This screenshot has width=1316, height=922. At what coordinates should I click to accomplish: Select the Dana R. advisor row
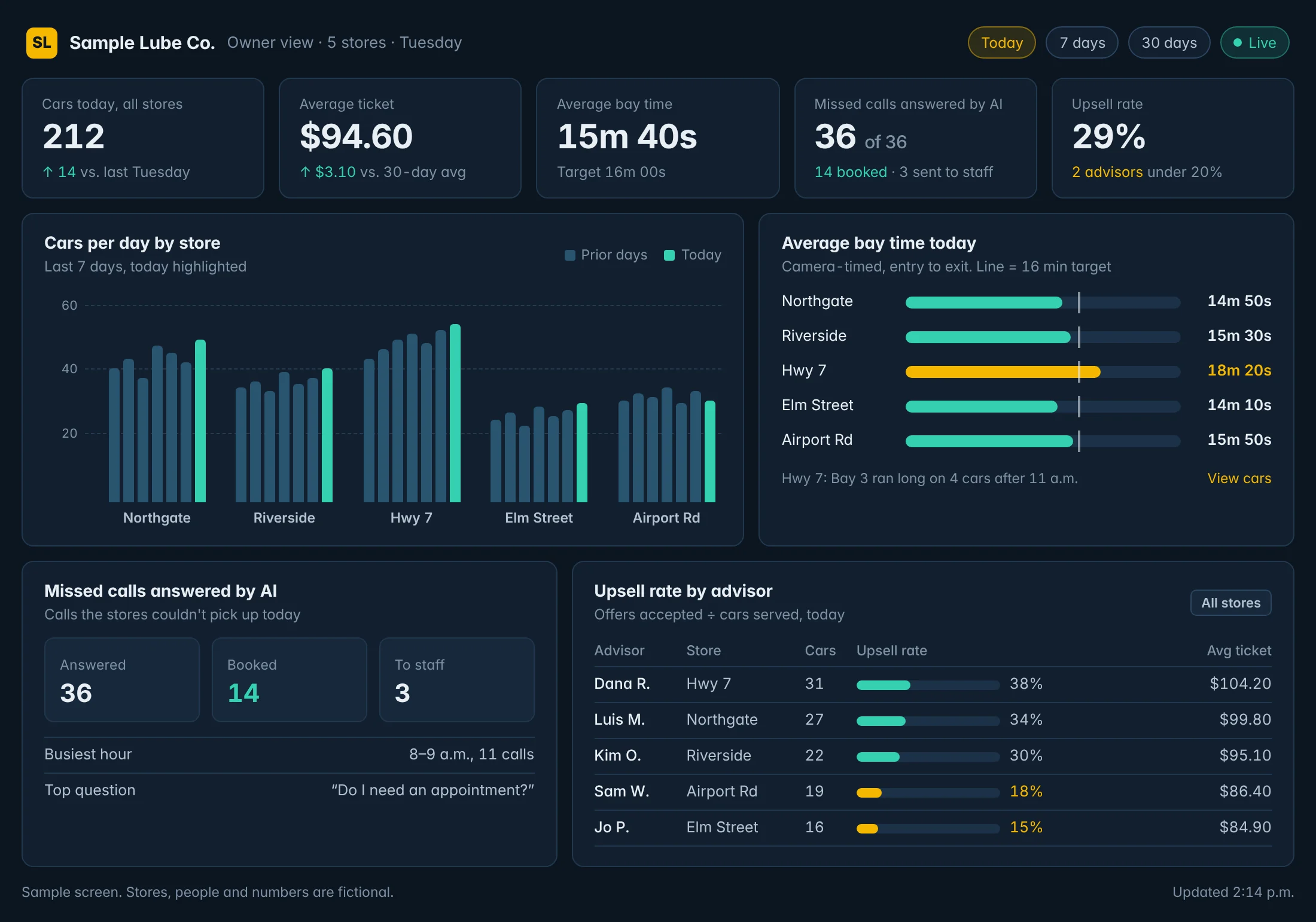pos(933,684)
